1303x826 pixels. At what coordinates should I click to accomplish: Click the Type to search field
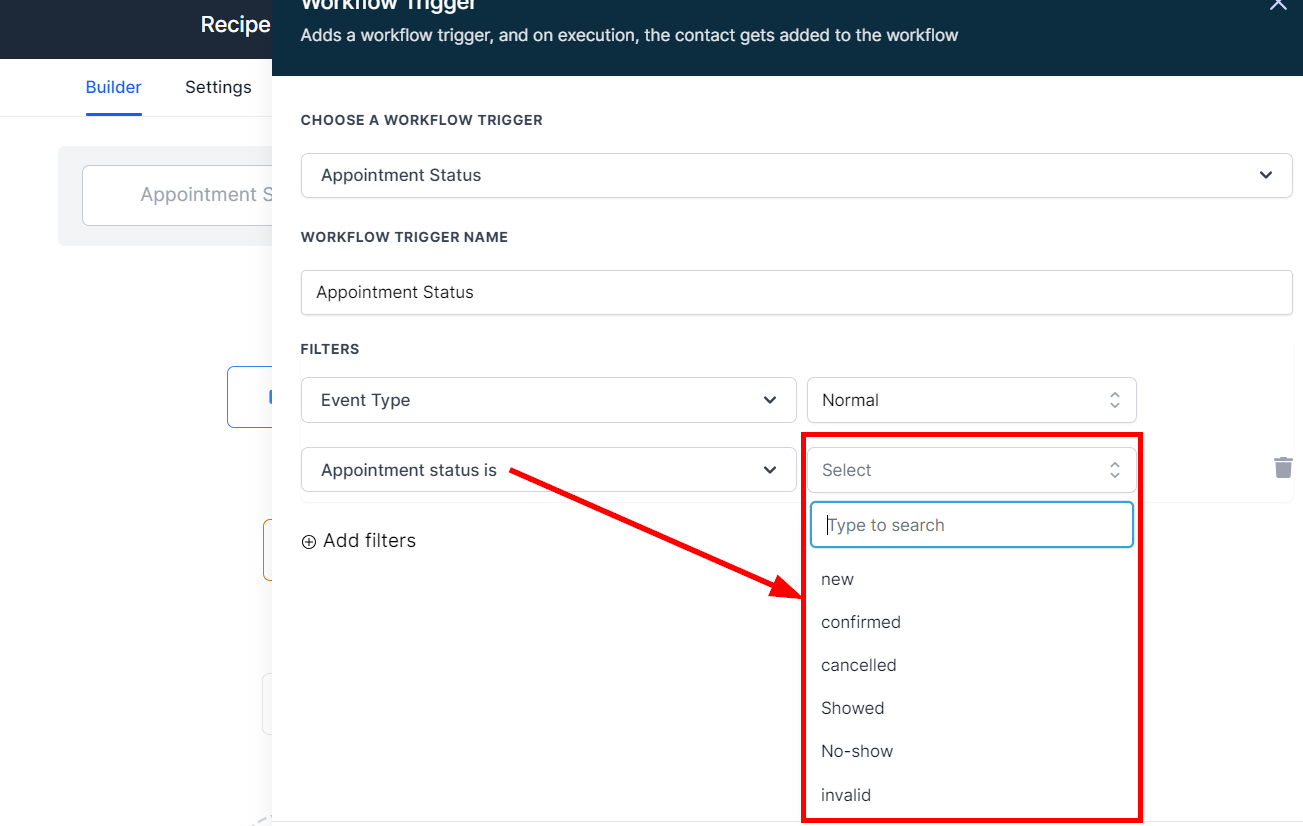coord(970,525)
